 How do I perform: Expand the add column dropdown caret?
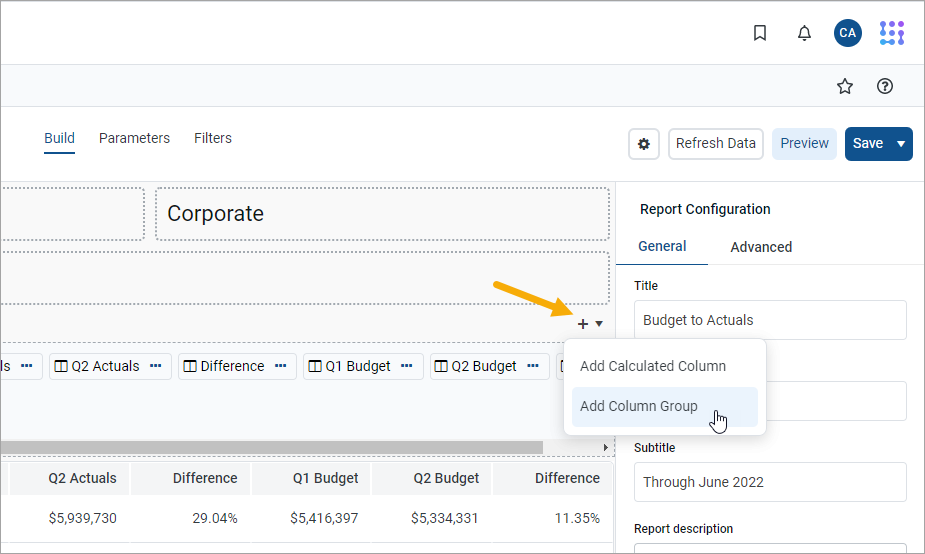tap(599, 324)
